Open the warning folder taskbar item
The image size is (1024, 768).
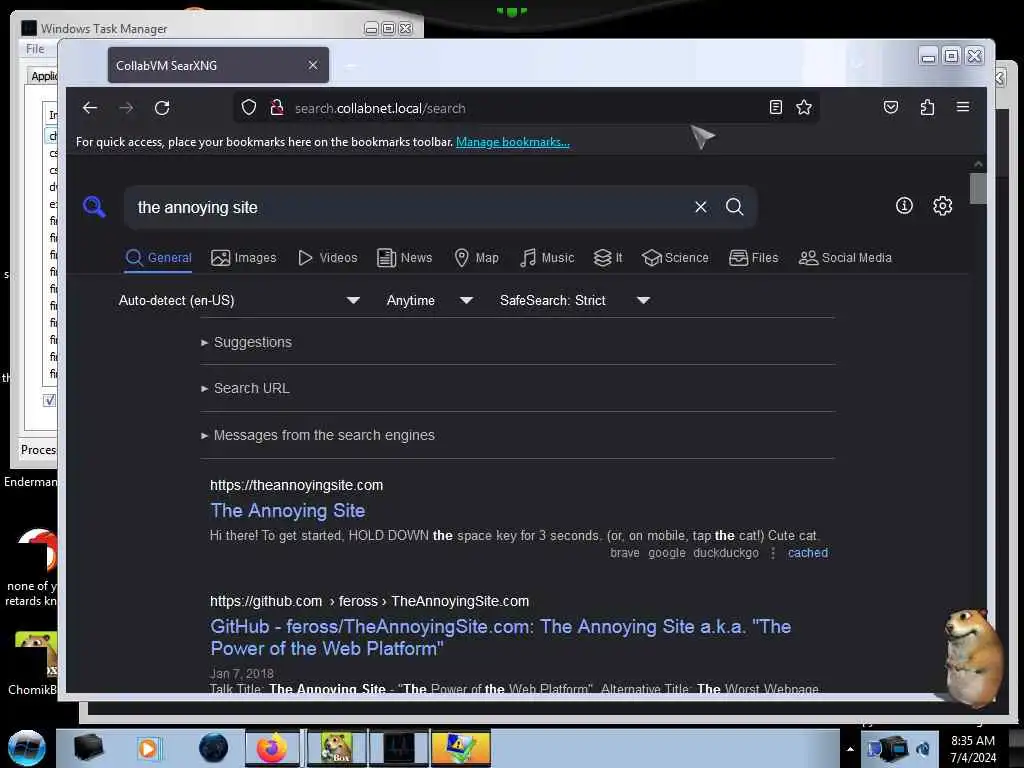460,748
